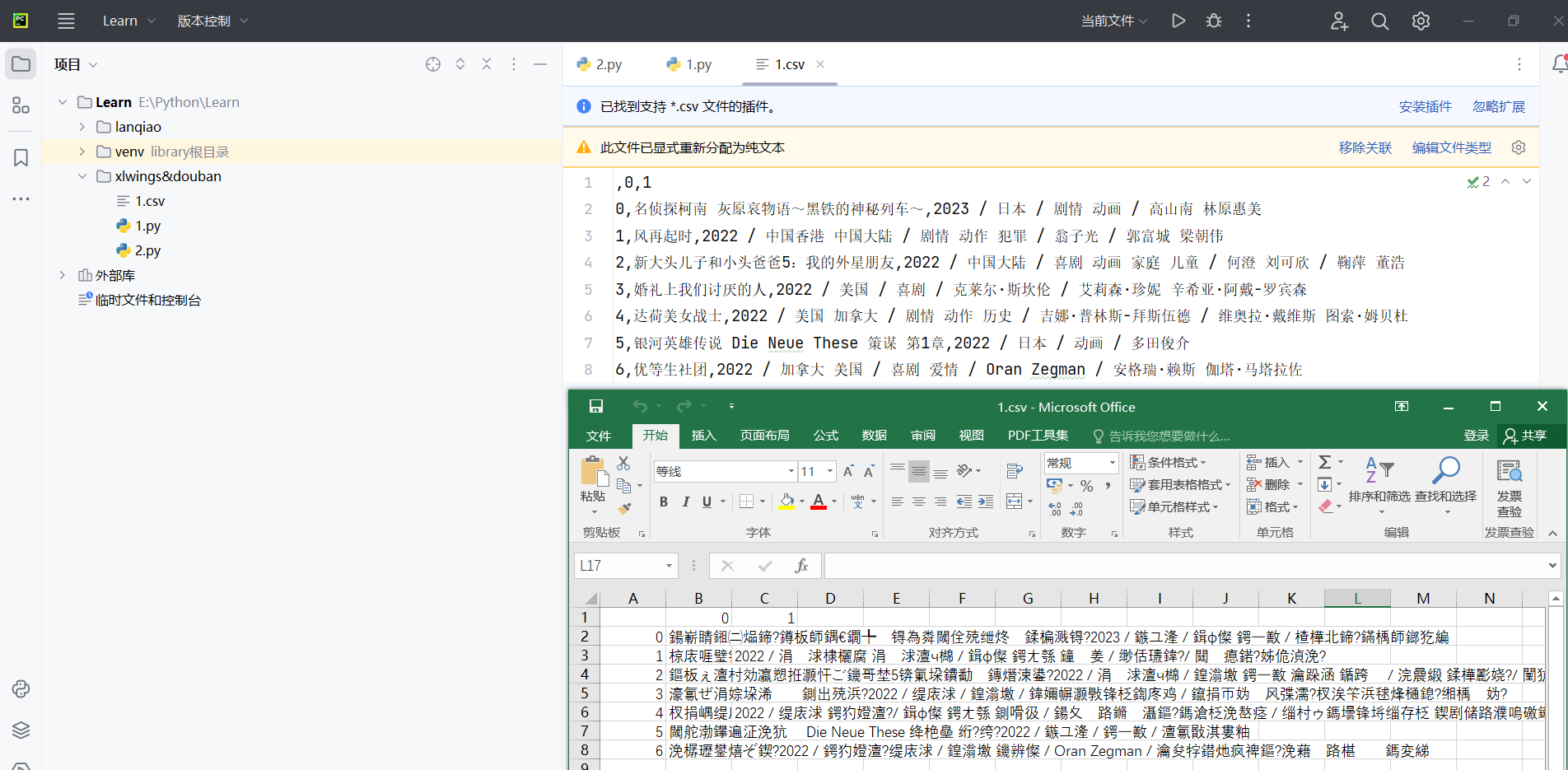The height and width of the screenshot is (770, 1568).
Task: Toggle middle vertical align in Excel
Action: coord(919,471)
